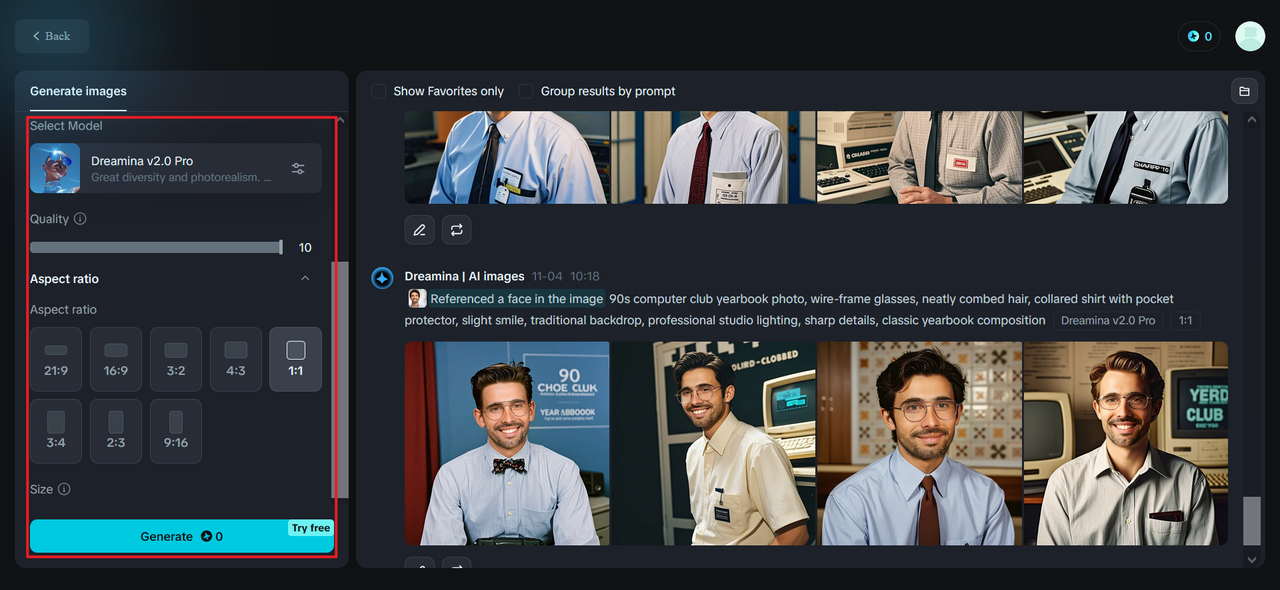Select the 3:2 aspect ratio
This screenshot has height=590, width=1280.
[176, 359]
